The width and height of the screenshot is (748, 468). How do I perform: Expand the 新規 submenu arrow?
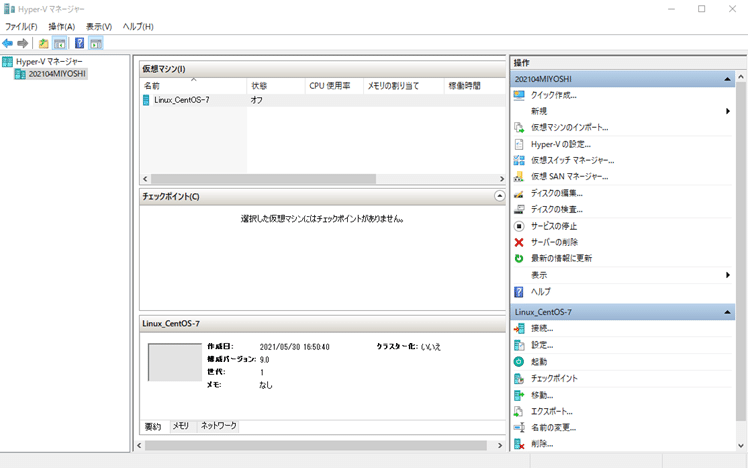point(728,111)
